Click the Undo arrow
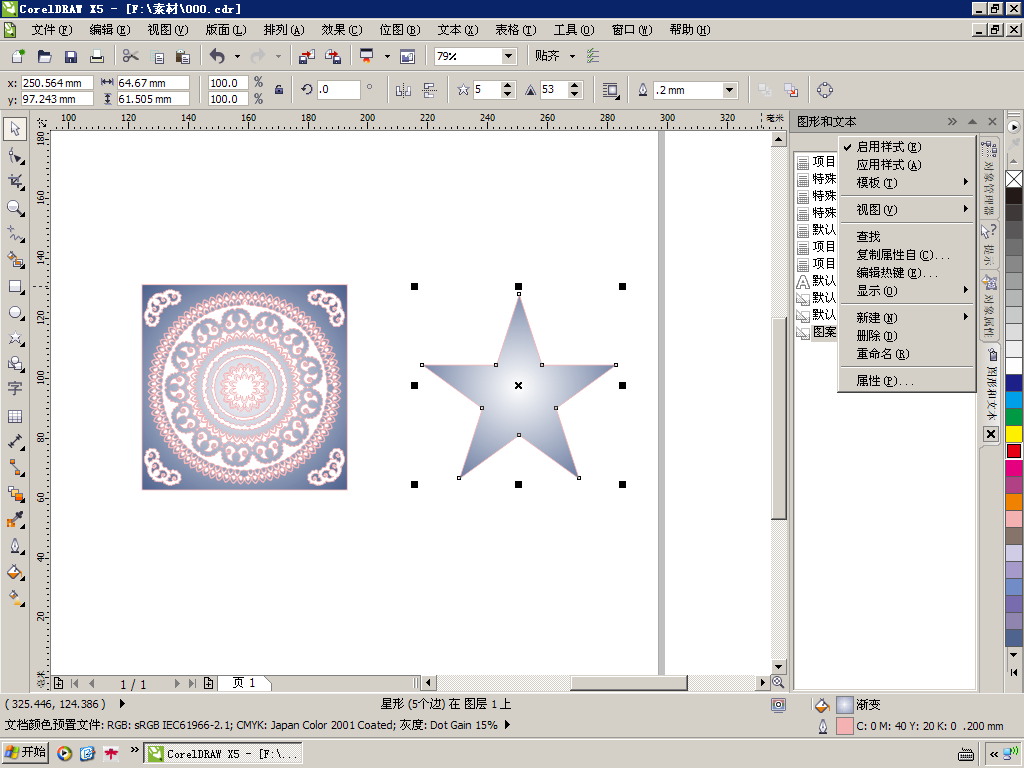Screen dimensions: 1024x768 [217, 56]
